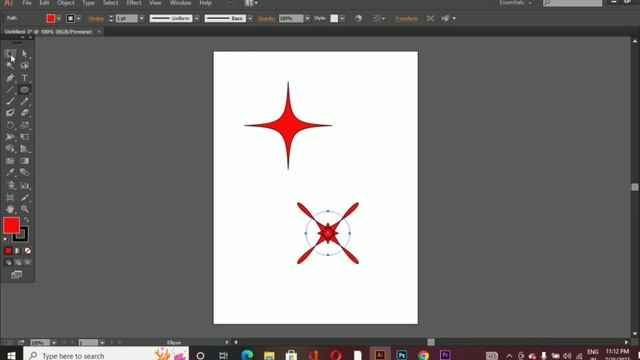Select the Gradient tool
640x360 pixels.
(x=24, y=161)
